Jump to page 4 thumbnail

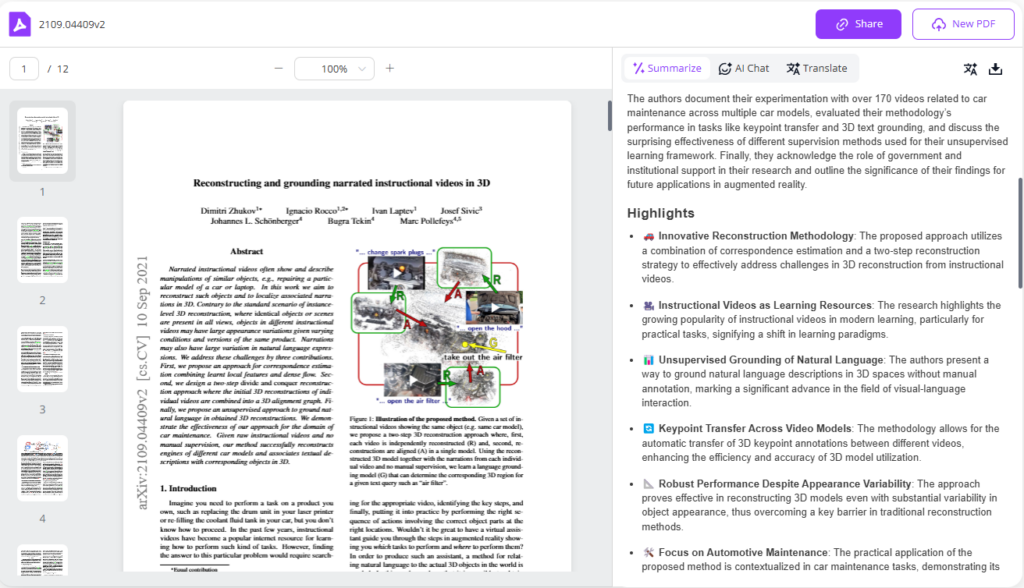[x=42, y=468]
